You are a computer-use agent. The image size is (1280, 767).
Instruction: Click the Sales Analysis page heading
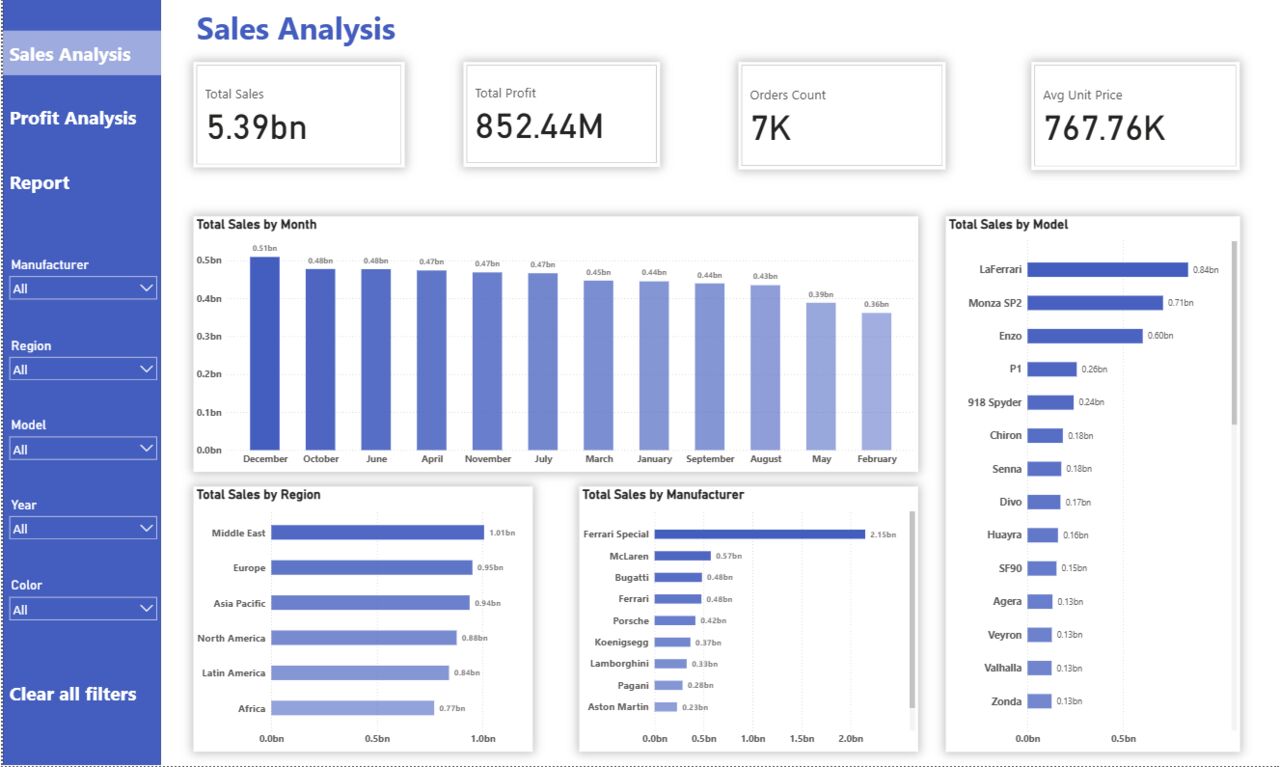pyautogui.click(x=296, y=29)
